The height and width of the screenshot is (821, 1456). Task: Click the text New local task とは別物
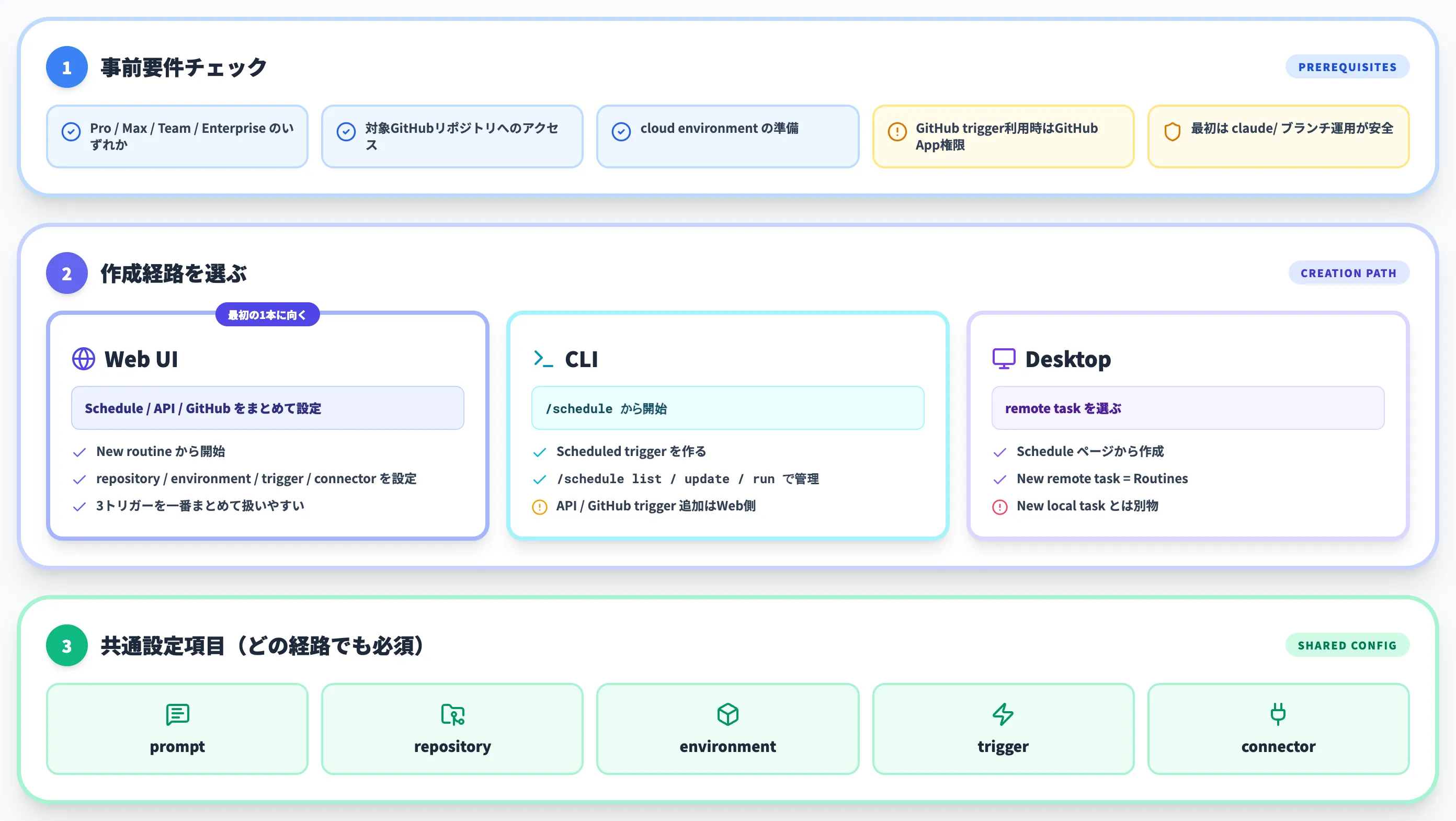pyautogui.click(x=1087, y=506)
